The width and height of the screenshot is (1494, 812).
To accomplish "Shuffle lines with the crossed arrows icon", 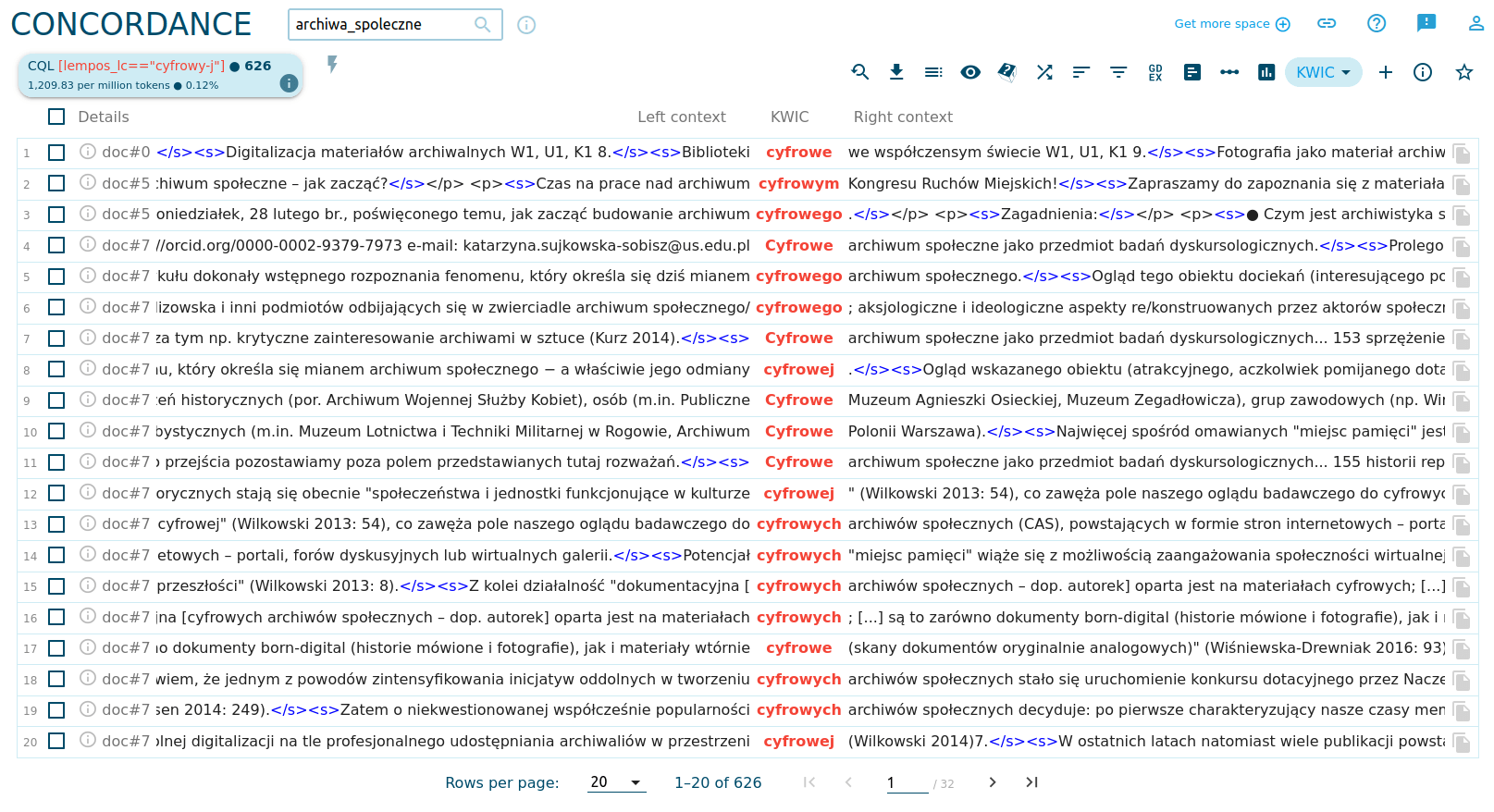I will (1044, 72).
